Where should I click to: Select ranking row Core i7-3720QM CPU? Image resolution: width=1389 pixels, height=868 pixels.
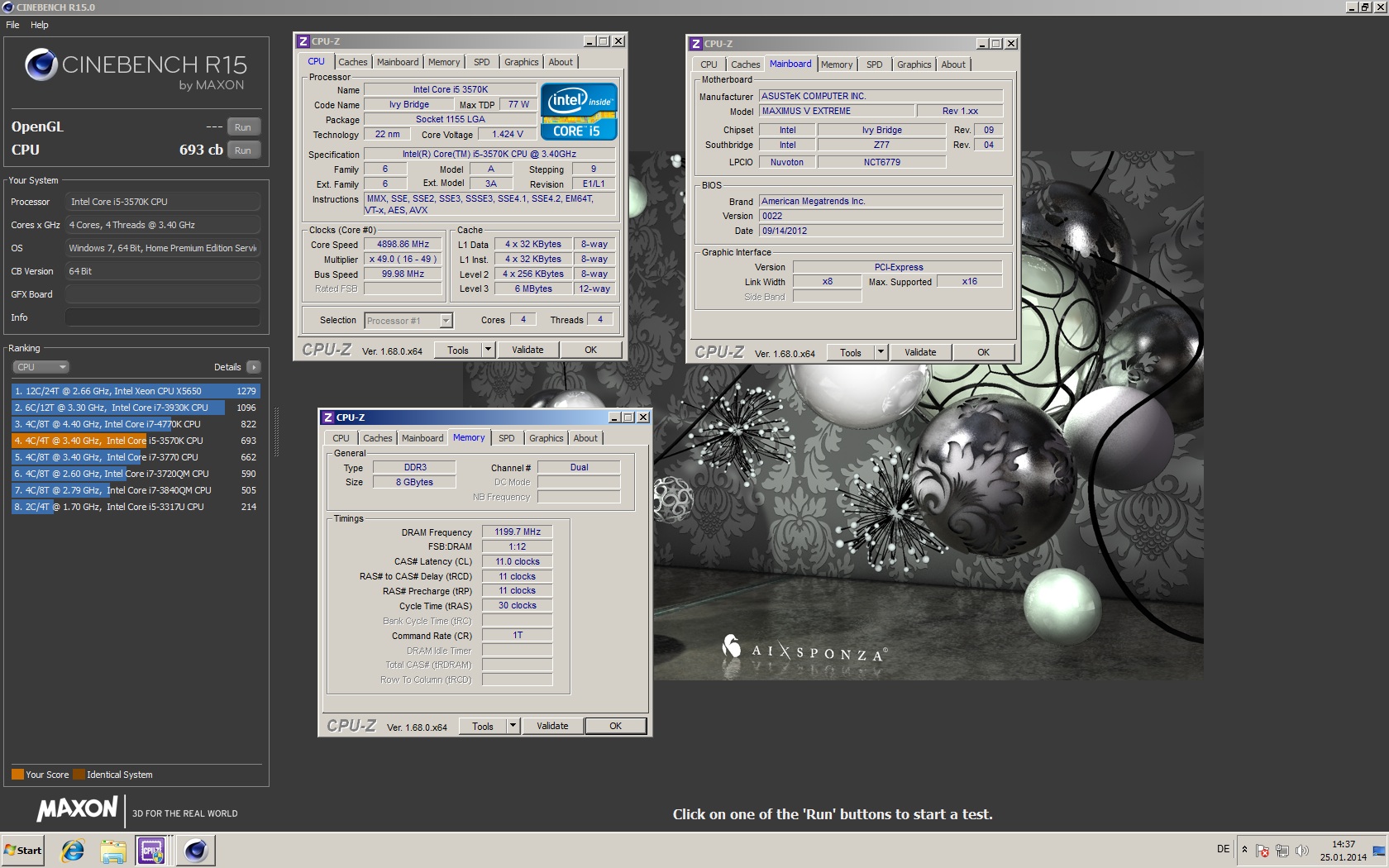(136, 474)
